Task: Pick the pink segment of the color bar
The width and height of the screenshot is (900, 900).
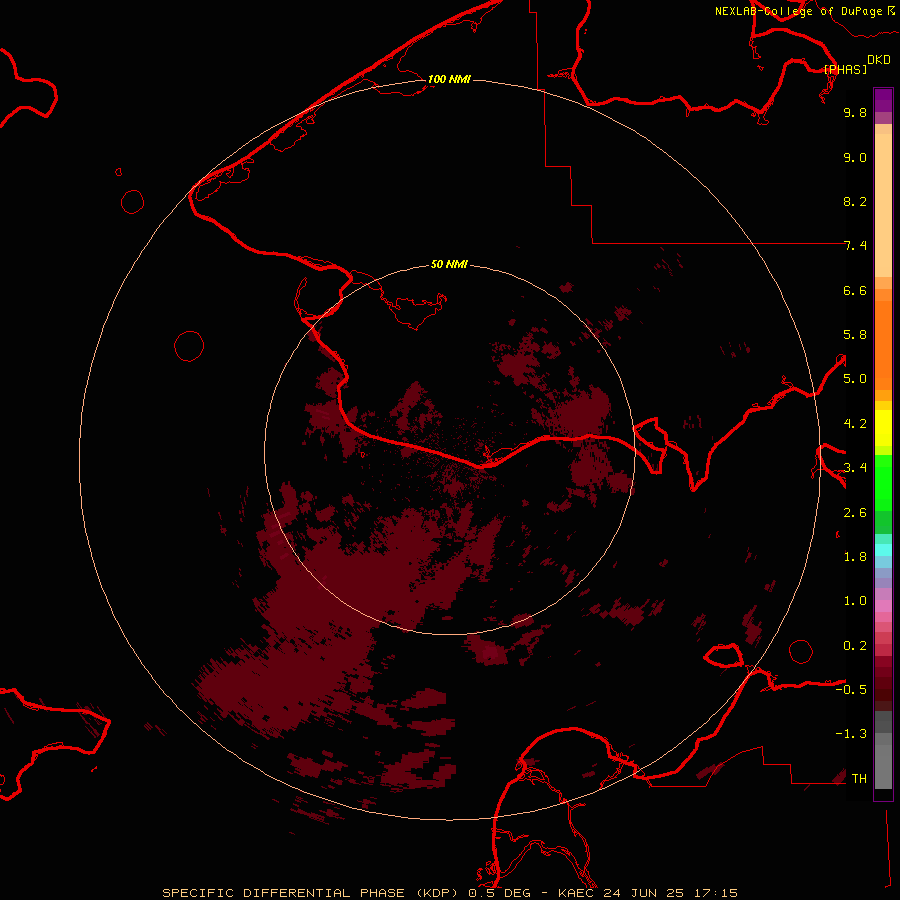Action: pyautogui.click(x=883, y=606)
